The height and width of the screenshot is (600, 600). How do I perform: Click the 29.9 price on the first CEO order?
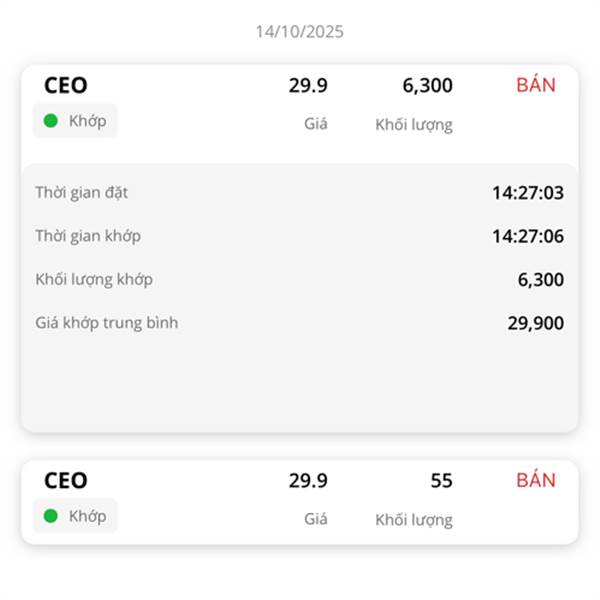(308, 85)
